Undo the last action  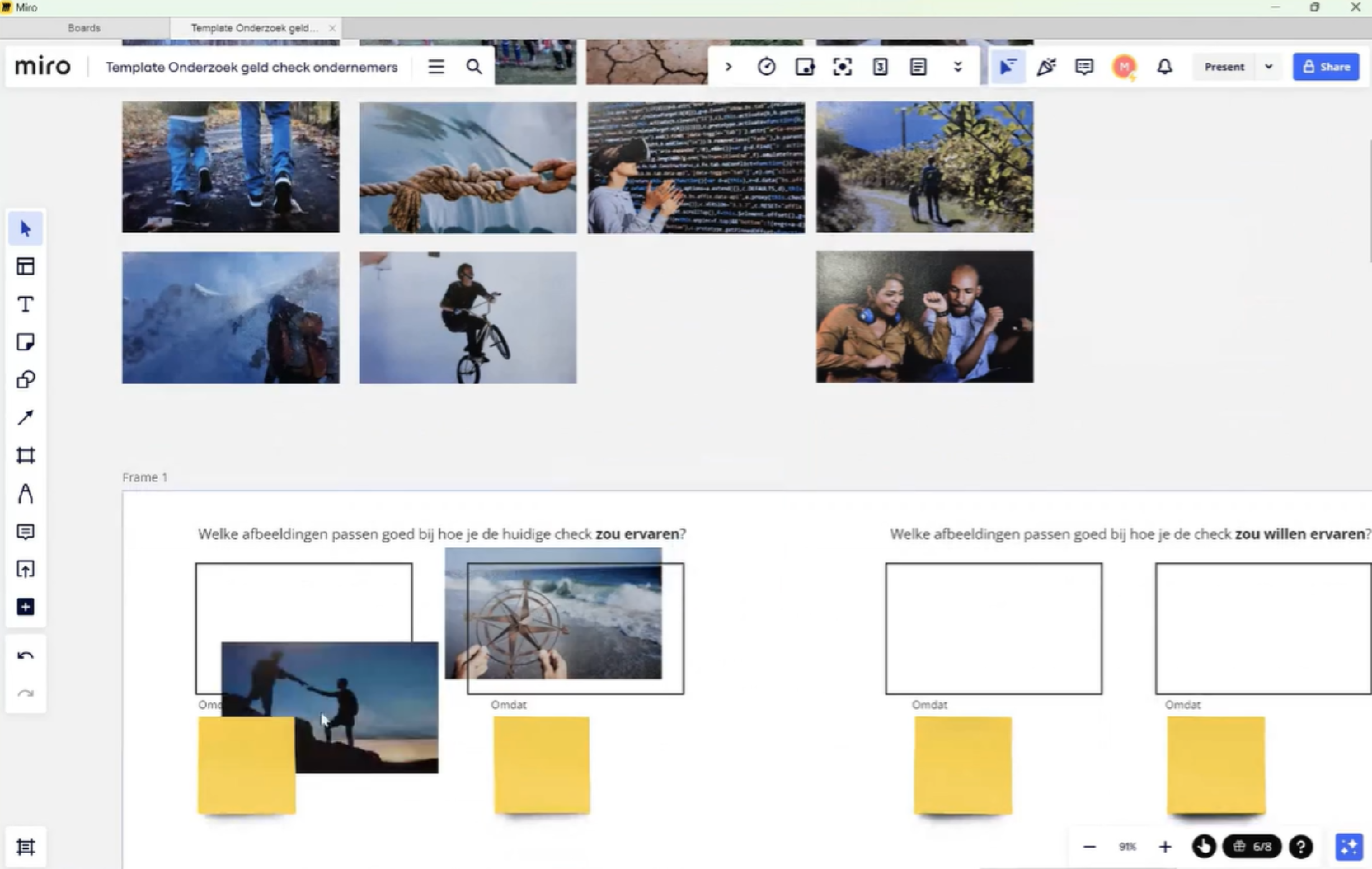coord(26,656)
